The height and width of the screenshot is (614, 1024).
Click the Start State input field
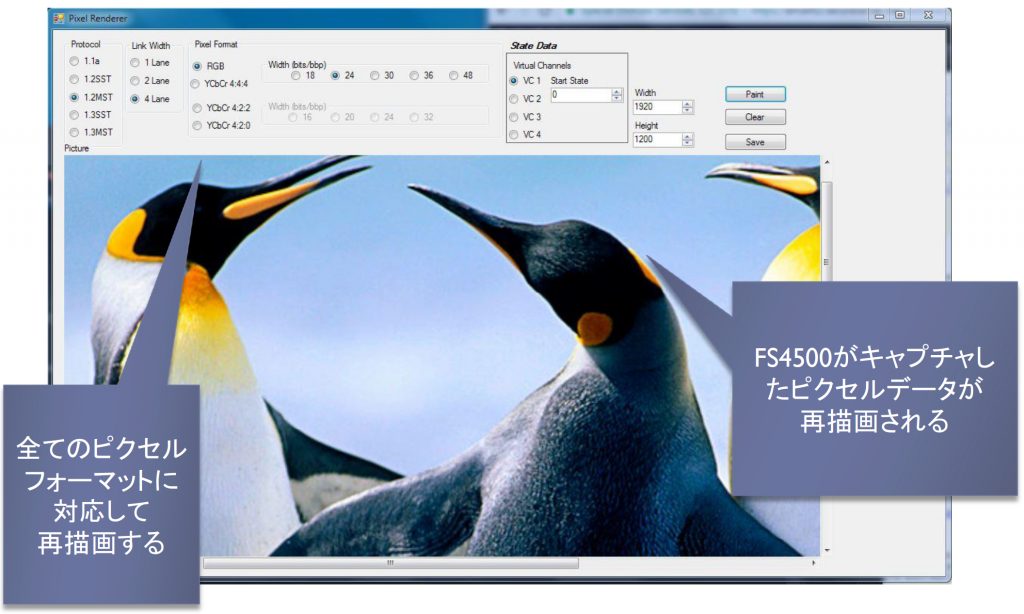point(581,95)
